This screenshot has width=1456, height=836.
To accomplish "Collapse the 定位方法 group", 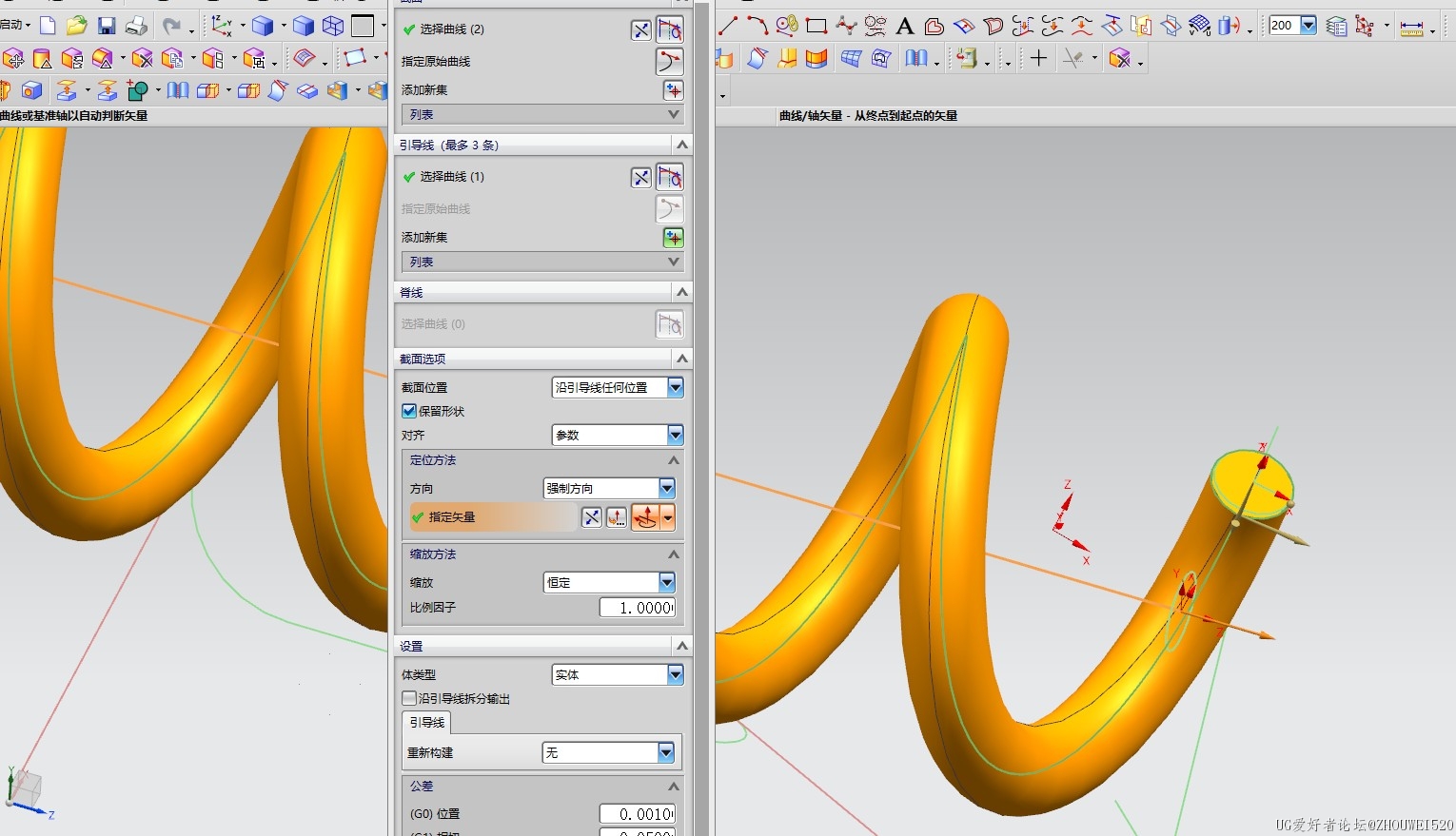I will (674, 460).
